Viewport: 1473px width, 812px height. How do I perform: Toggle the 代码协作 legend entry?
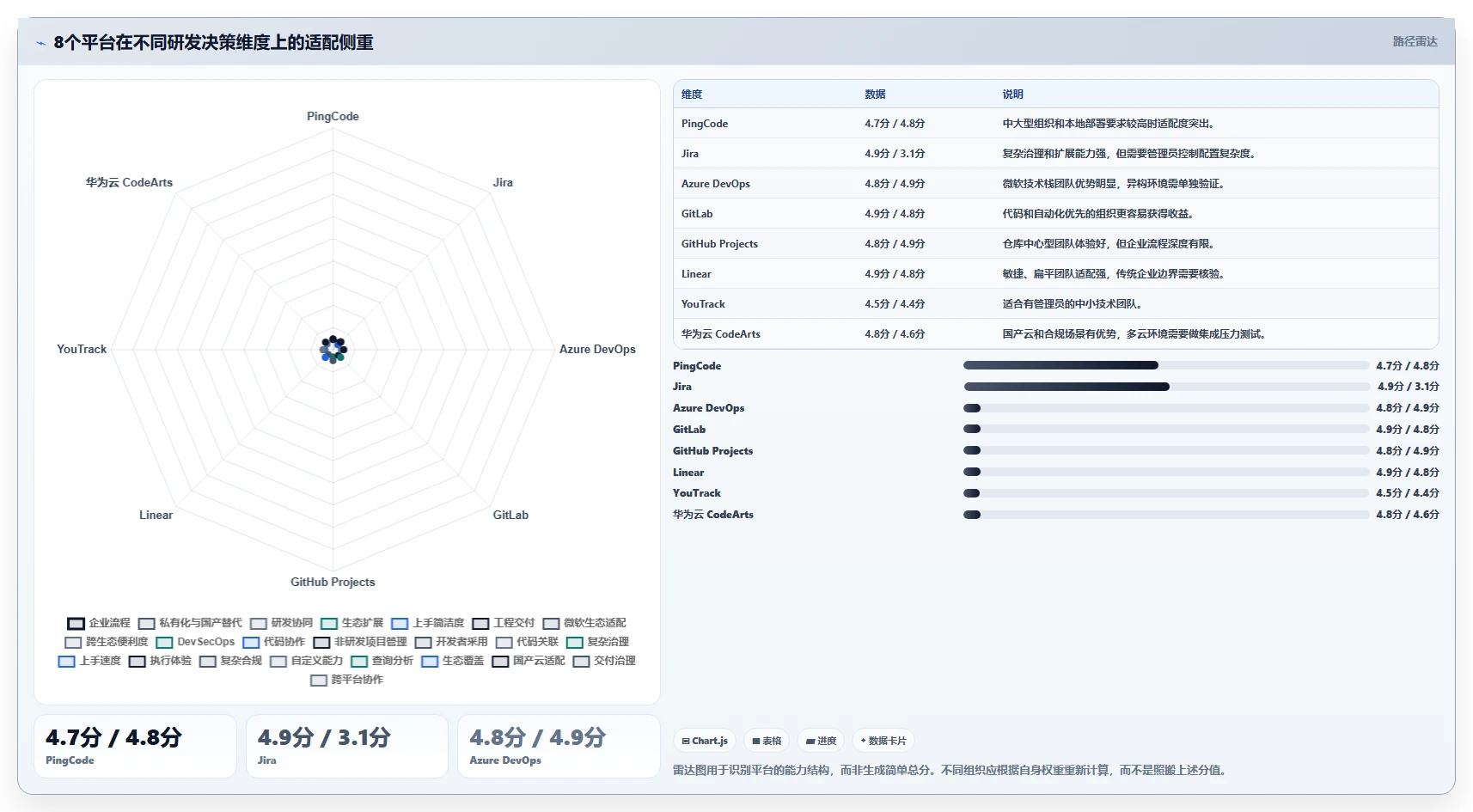tap(274, 642)
